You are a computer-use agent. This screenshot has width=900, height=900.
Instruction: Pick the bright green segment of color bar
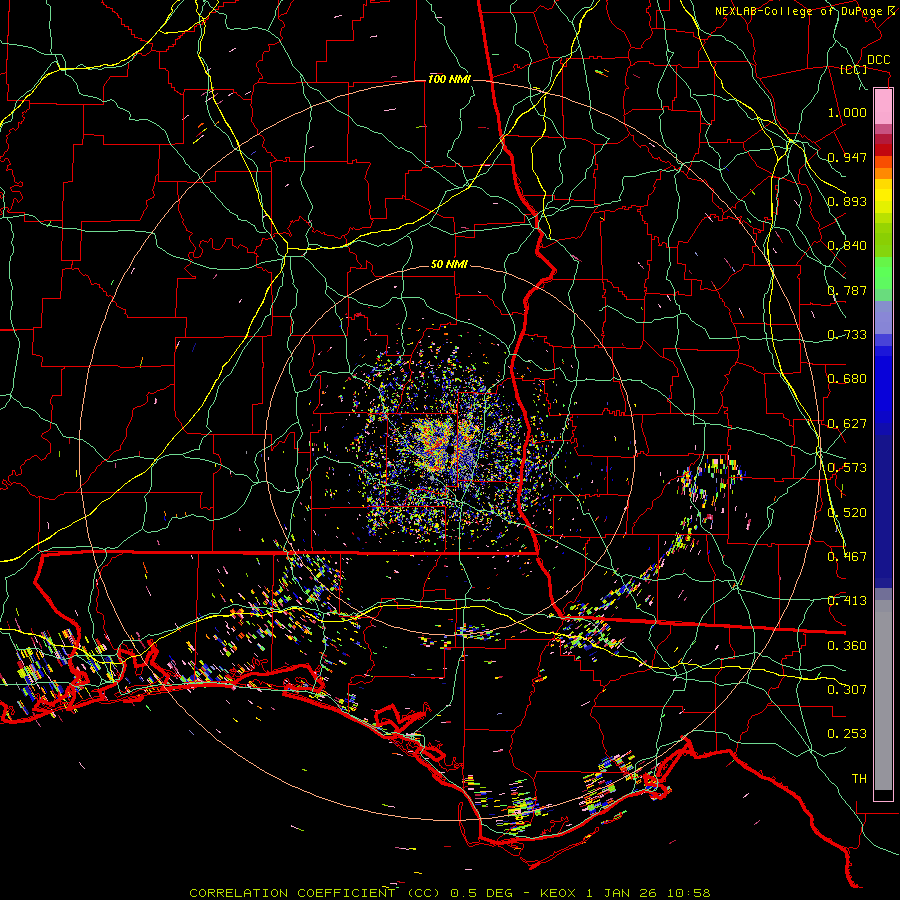(883, 273)
